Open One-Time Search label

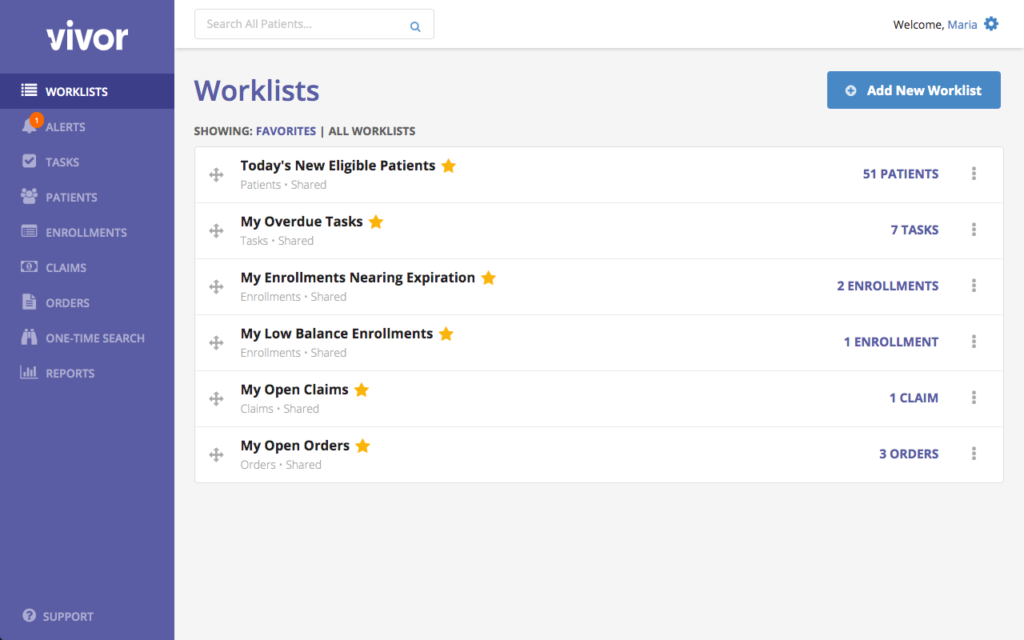[x=95, y=338]
